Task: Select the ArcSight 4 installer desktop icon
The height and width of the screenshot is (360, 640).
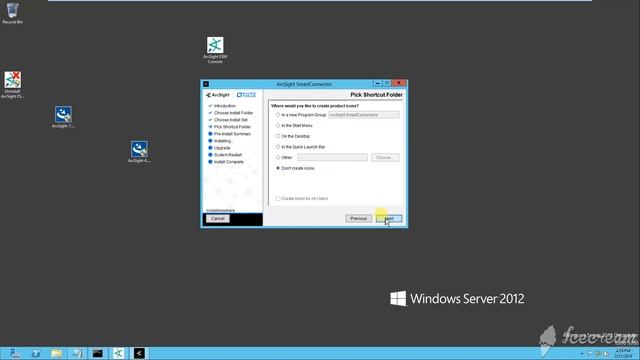Action: pos(139,152)
